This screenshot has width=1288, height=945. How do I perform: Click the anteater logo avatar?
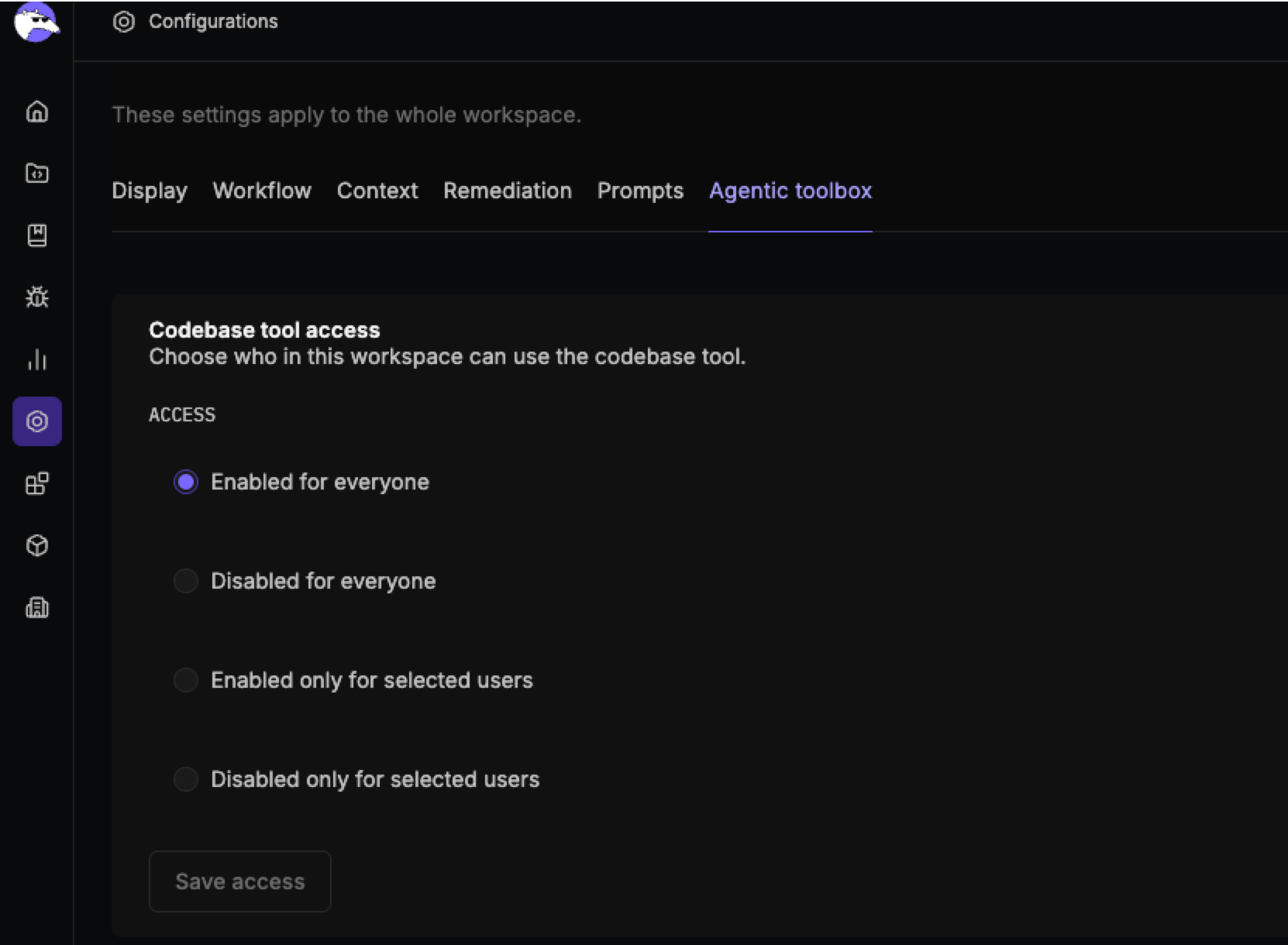pyautogui.click(x=36, y=22)
